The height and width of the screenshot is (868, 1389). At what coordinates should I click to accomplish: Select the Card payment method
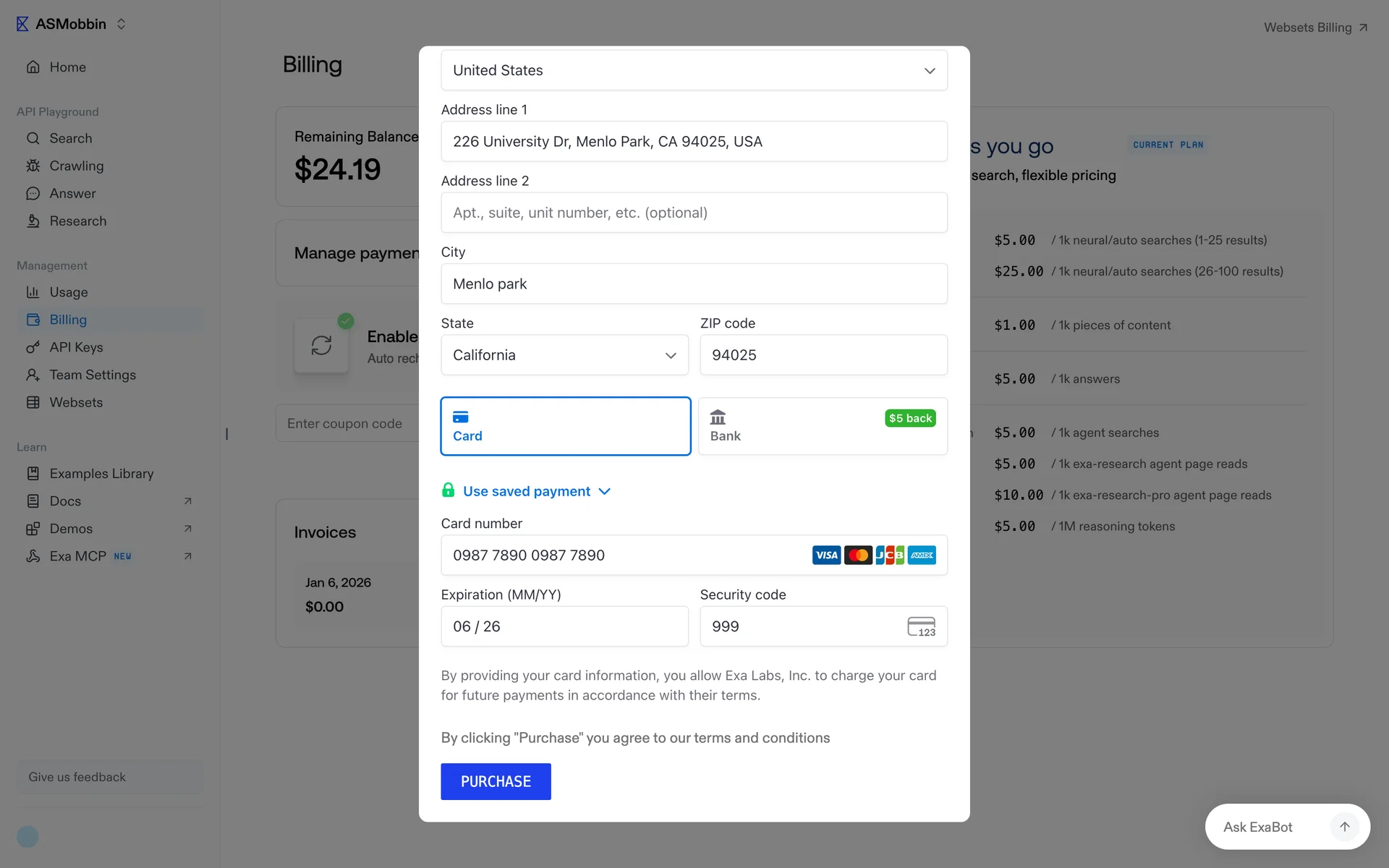point(565,426)
